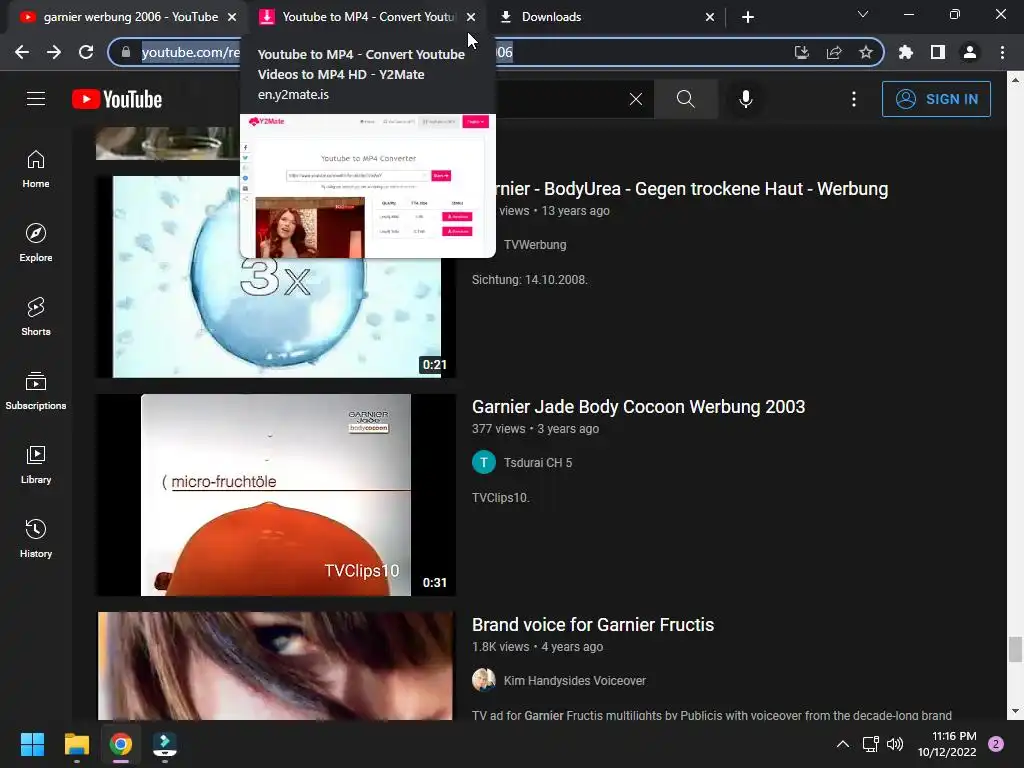Click the install app icon in address bar
This screenshot has height=768, width=1024.
pos(801,52)
